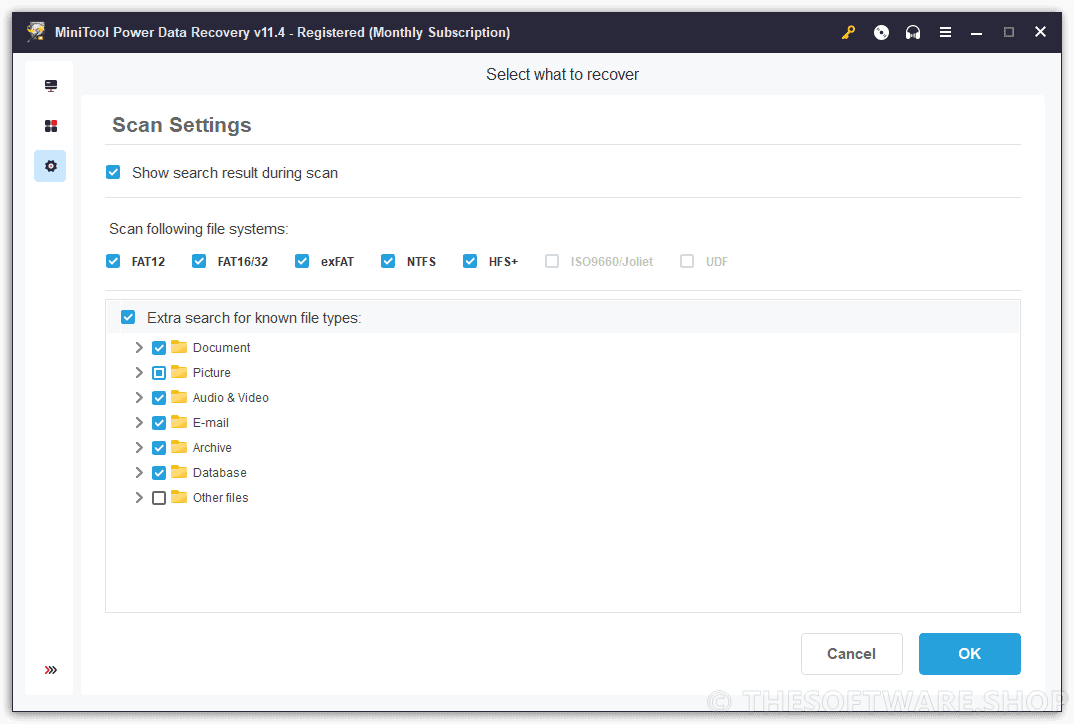Expand the Other files tree node

(x=139, y=497)
